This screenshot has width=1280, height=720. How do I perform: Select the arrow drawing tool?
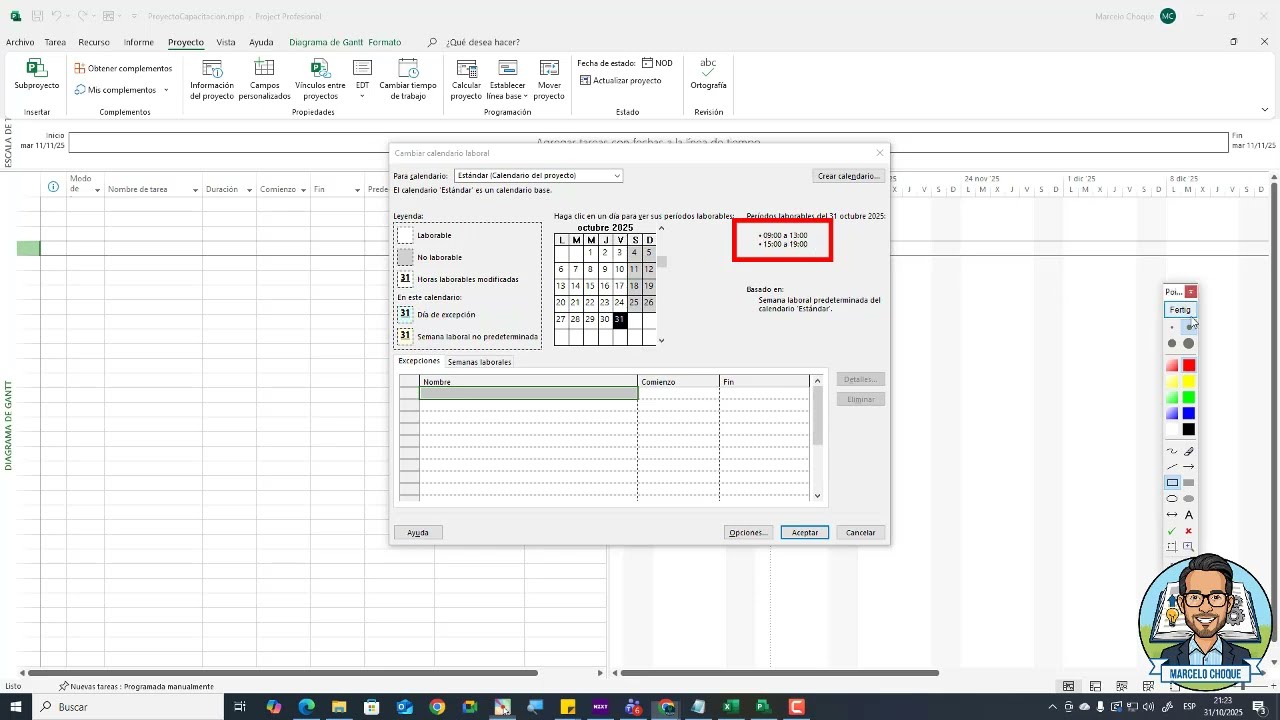[x=1189, y=467]
